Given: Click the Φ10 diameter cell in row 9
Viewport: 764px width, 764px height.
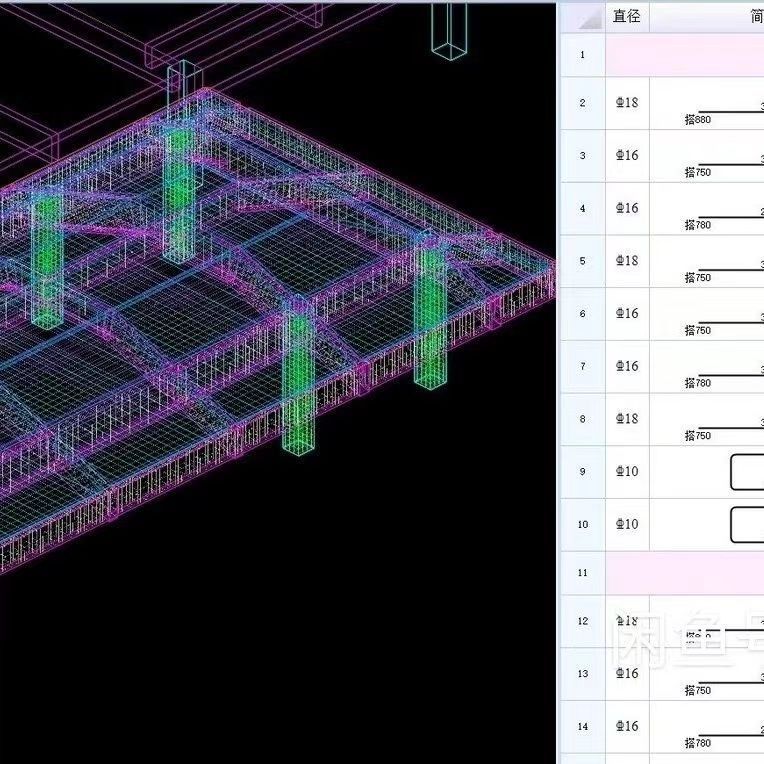Looking at the screenshot, I should (x=627, y=472).
